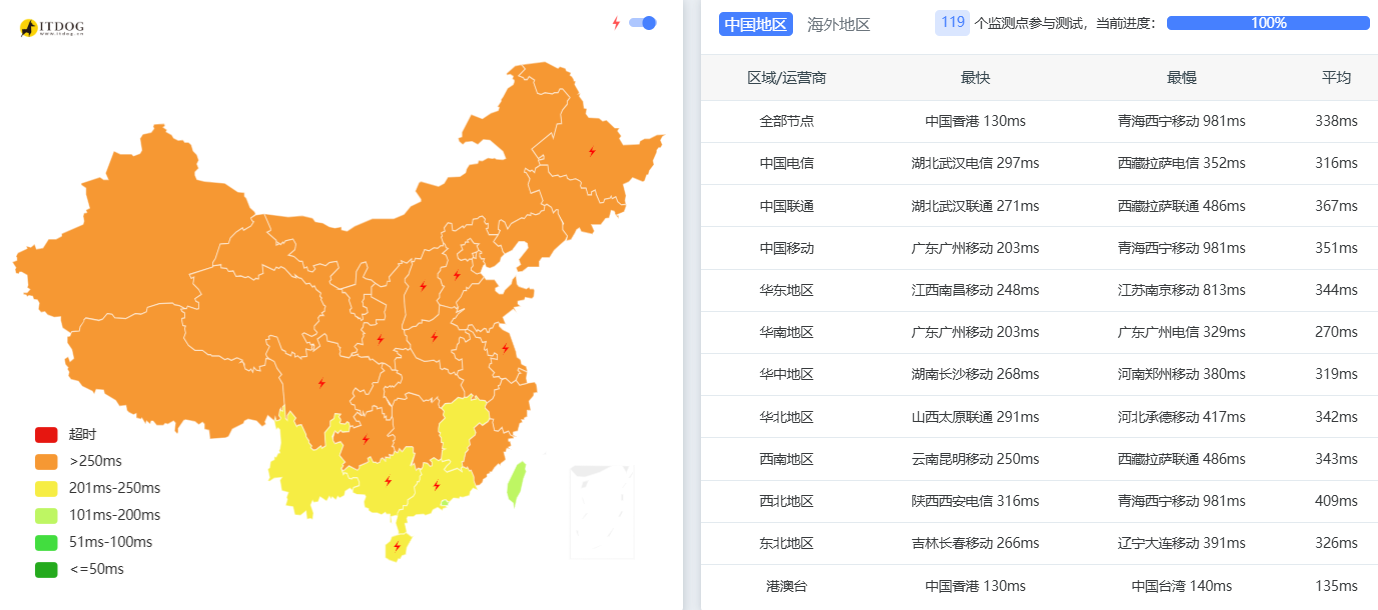Toggle the dark green <=50ms legend item
Screen dimensions: 1378x610
[x=46, y=570]
